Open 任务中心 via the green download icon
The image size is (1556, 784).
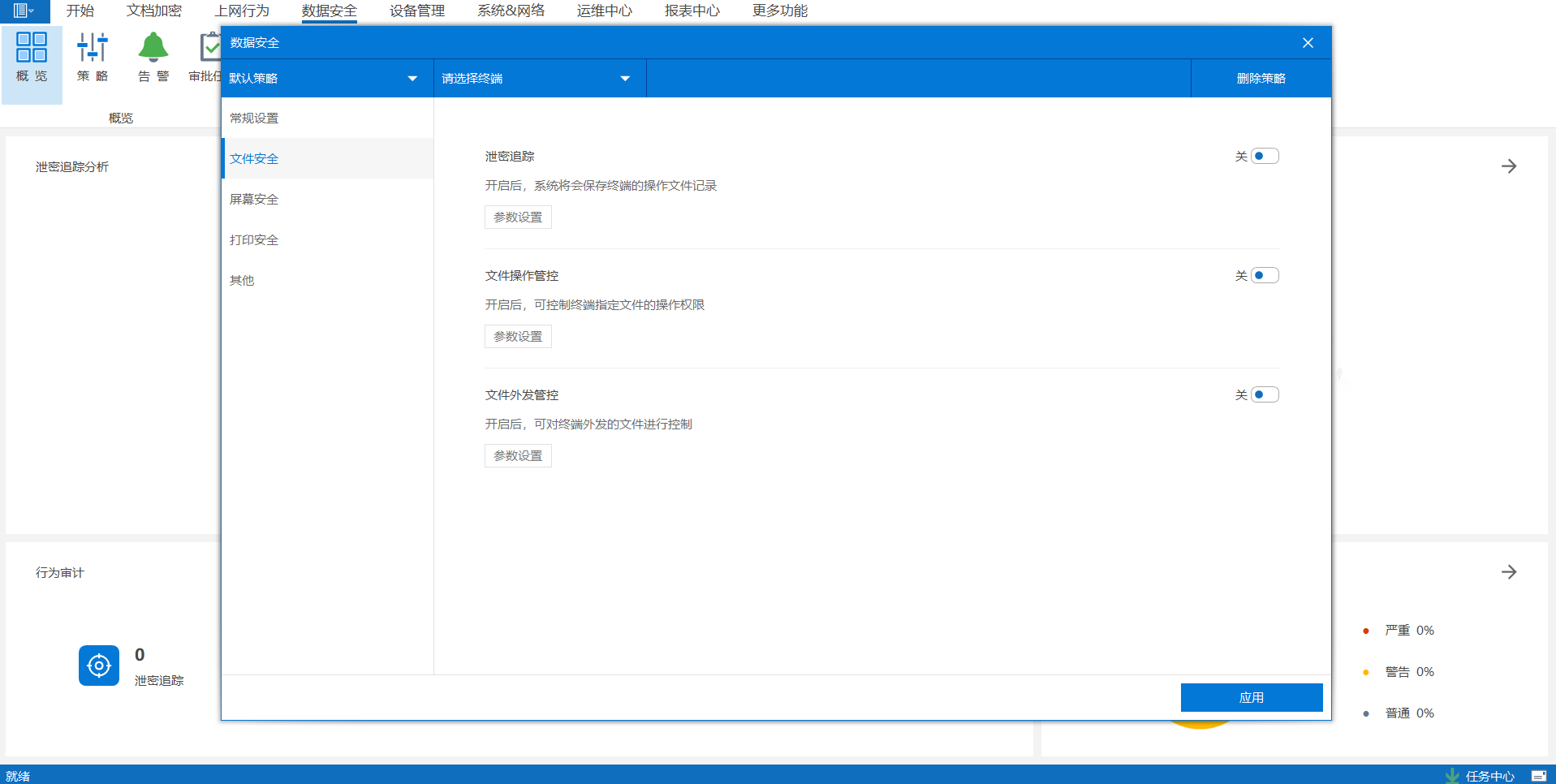point(1452,774)
